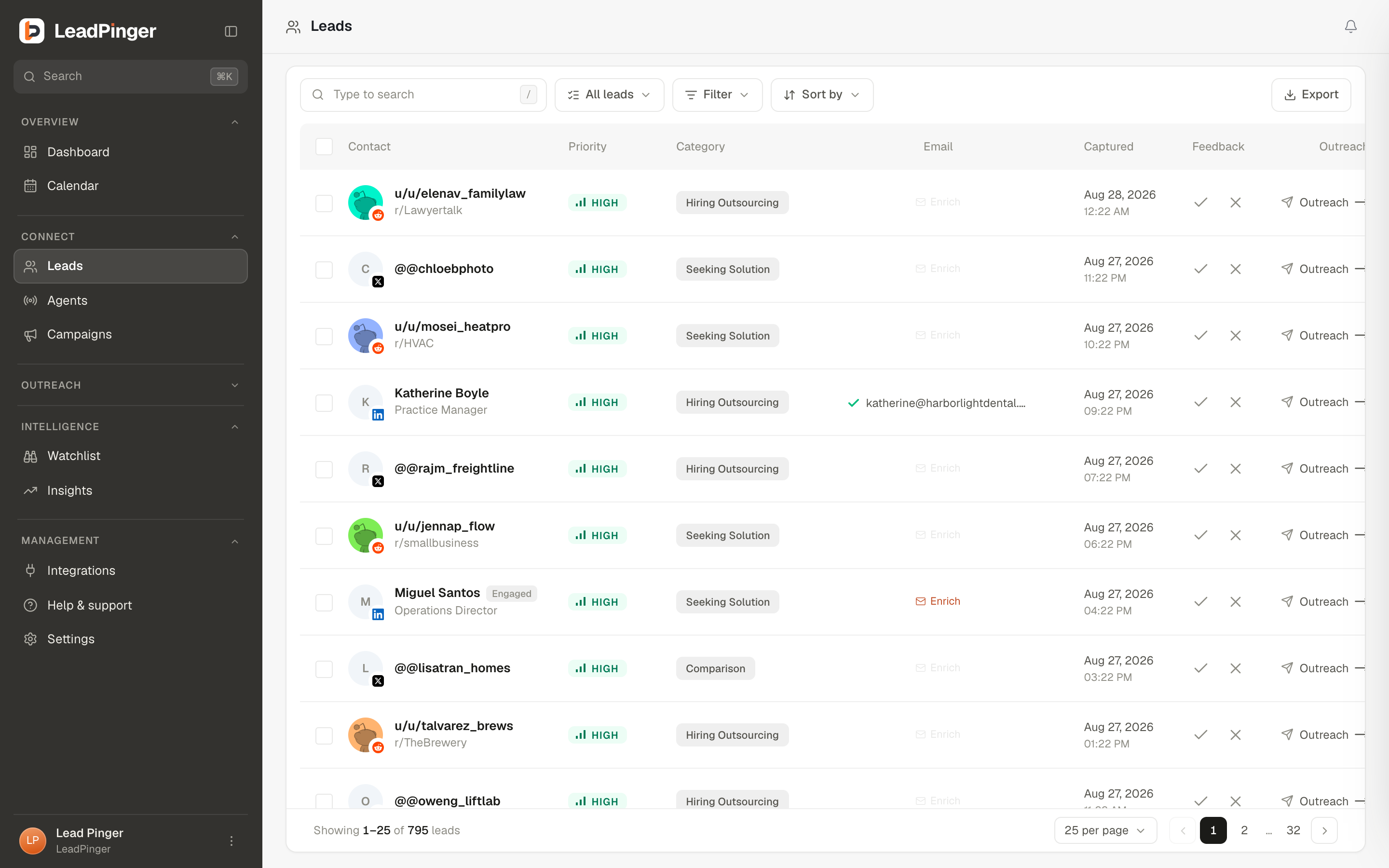The image size is (1389, 868).
Task: Reject the chloebphoto lead with X icon
Action: 1236,269
